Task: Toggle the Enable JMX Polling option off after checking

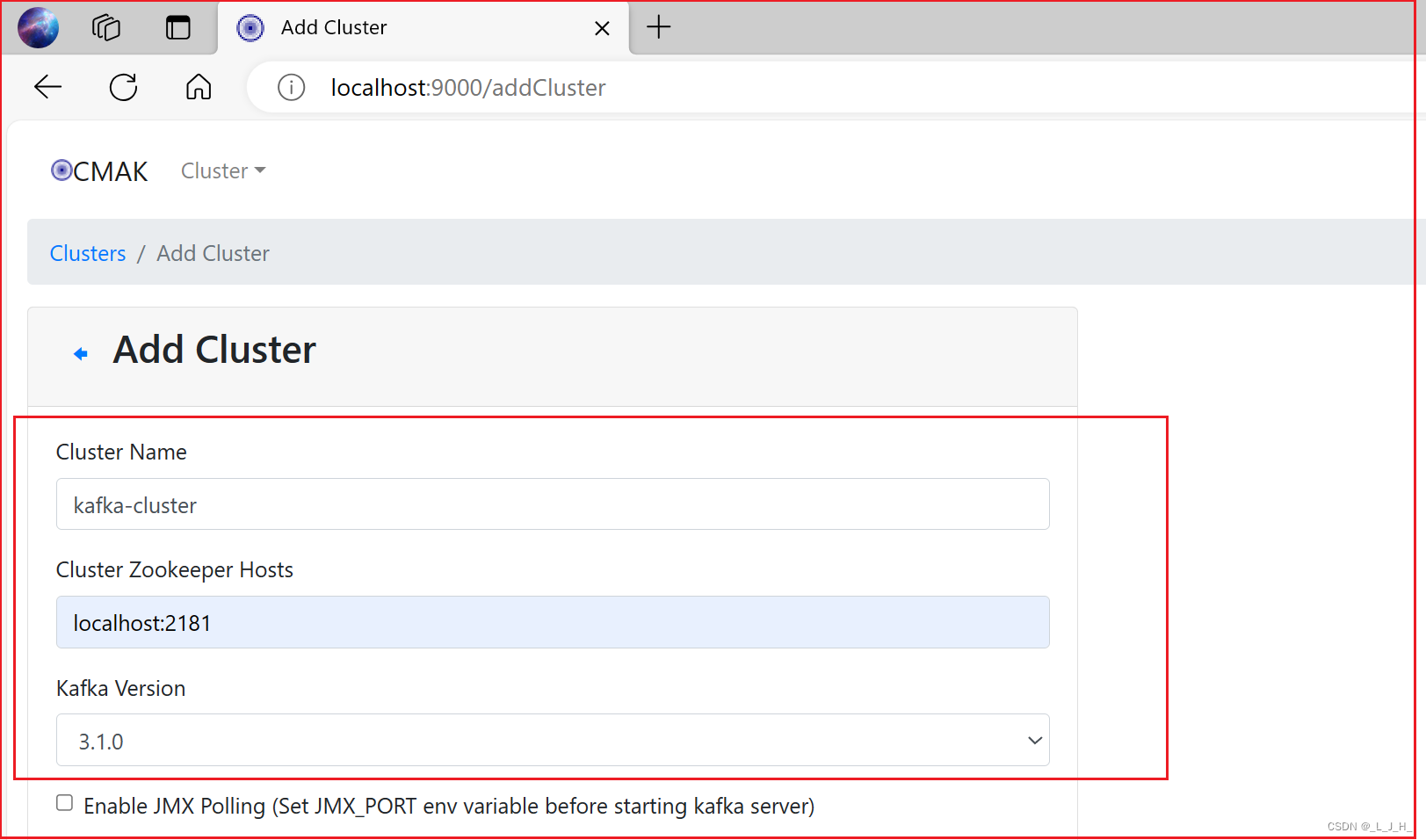Action: (x=64, y=802)
